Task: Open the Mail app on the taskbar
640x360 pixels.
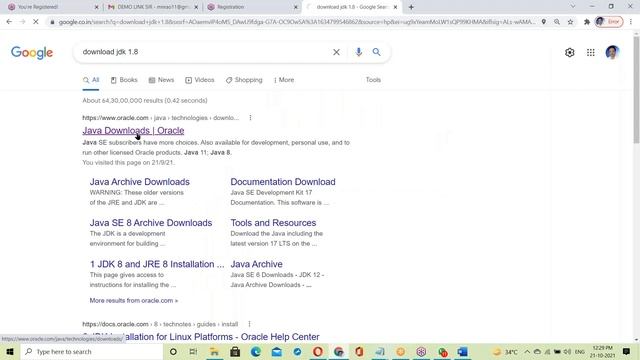Action: [x=277, y=352]
